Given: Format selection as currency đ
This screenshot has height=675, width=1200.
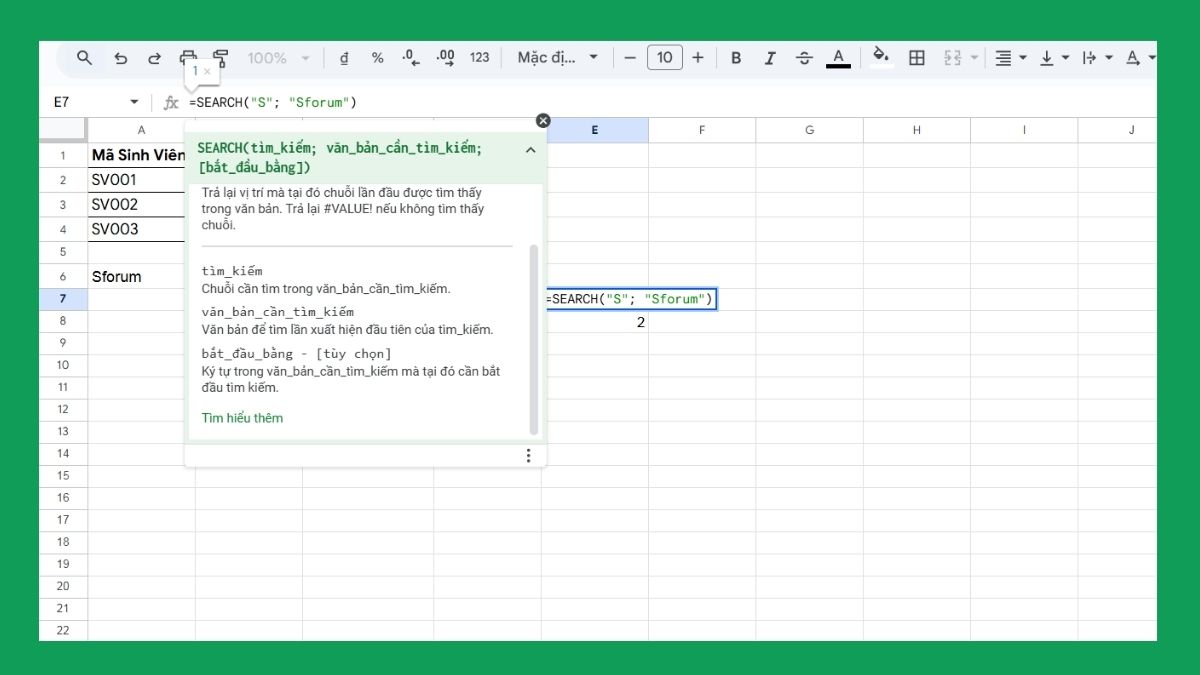Looking at the screenshot, I should [x=343, y=57].
